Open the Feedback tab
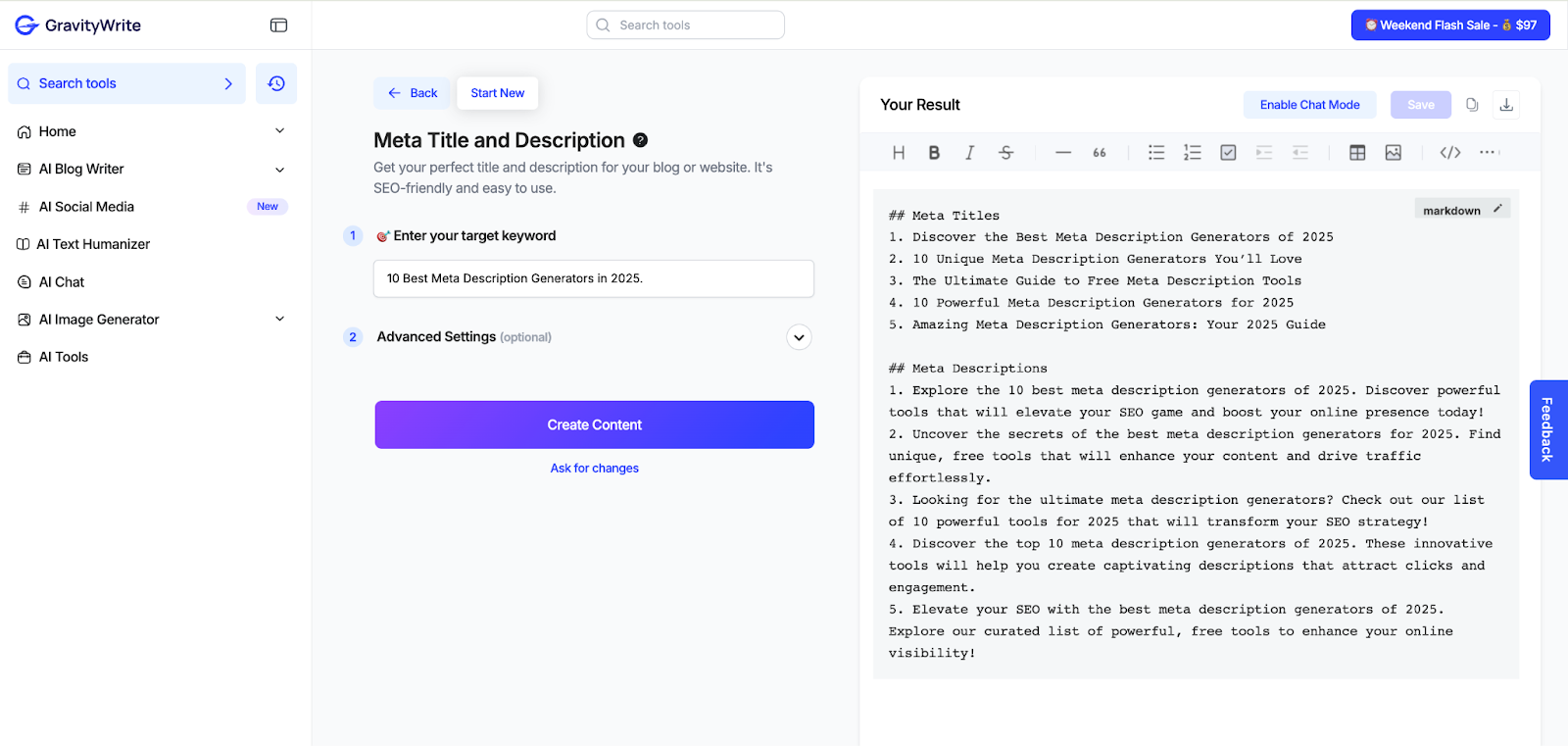 pyautogui.click(x=1548, y=429)
